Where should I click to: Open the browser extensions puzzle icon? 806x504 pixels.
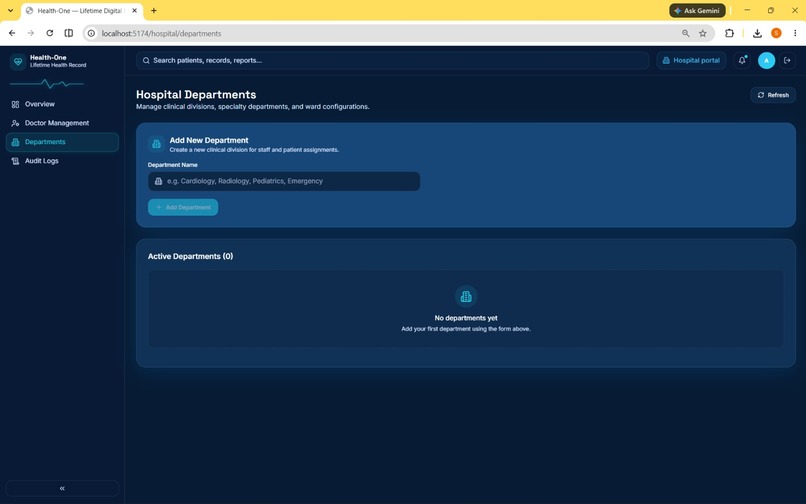tap(729, 33)
